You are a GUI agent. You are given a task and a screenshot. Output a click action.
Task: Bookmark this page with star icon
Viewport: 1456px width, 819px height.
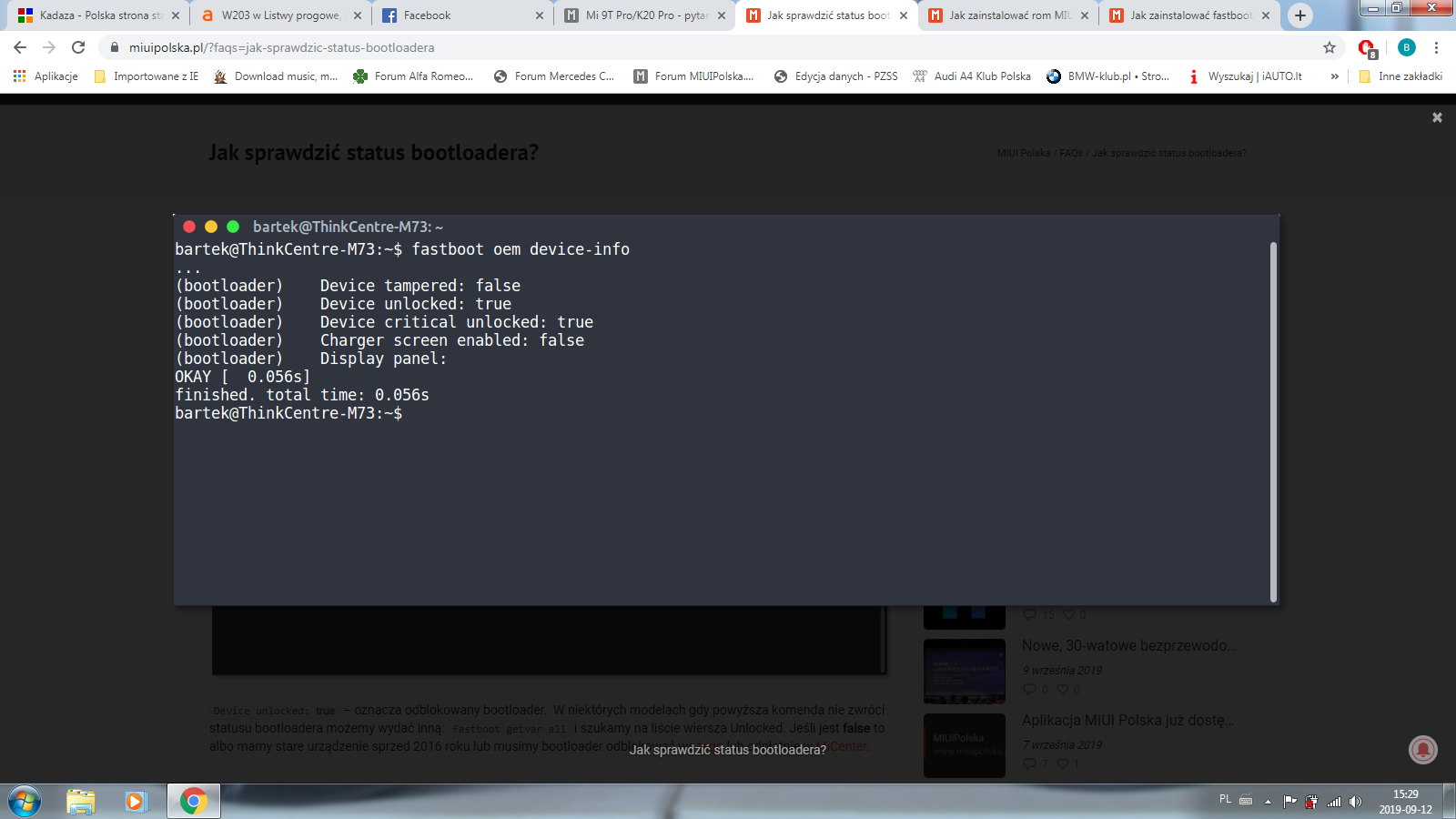point(1330,47)
